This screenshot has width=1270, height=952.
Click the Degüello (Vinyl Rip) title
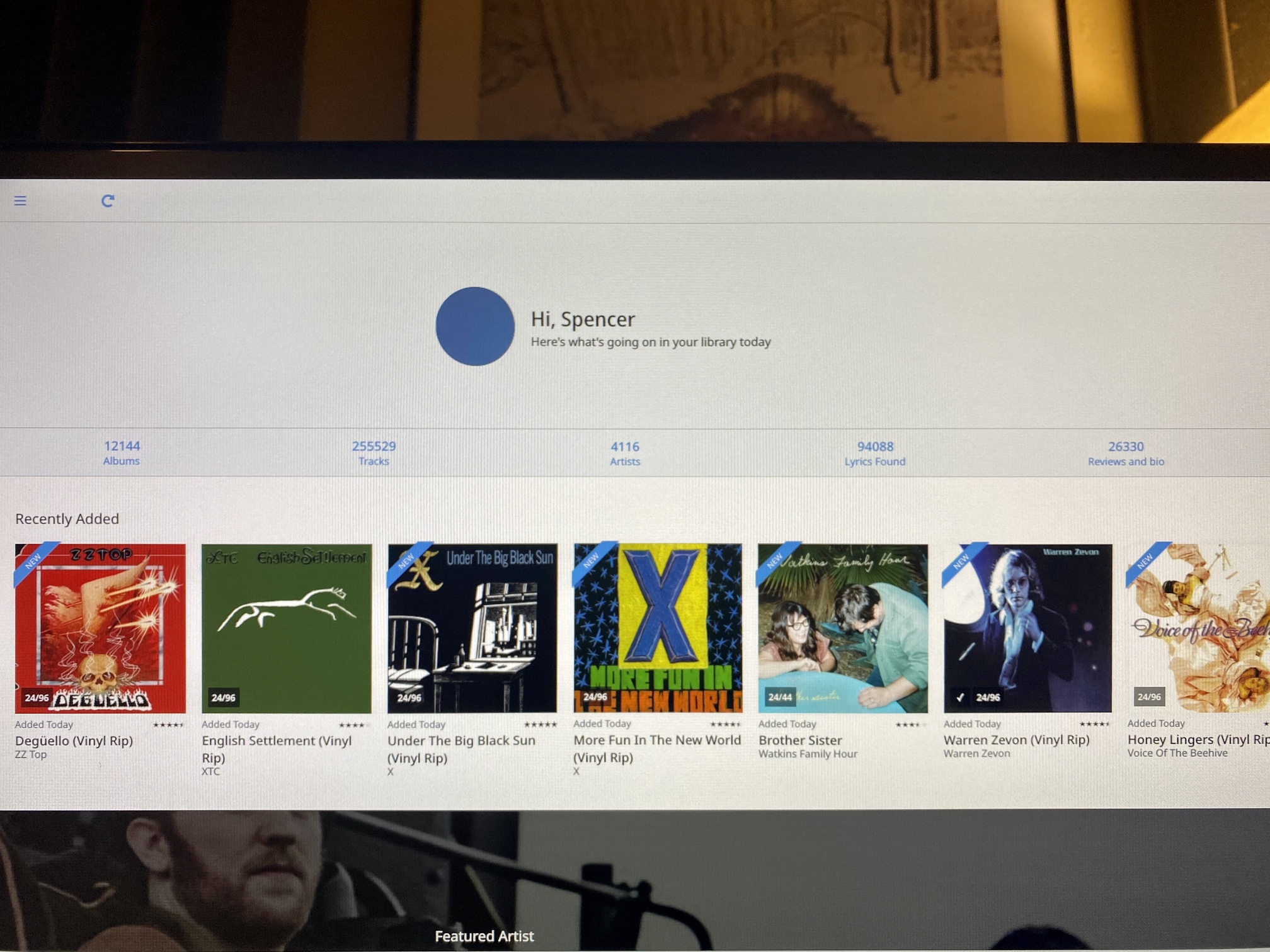(x=74, y=740)
